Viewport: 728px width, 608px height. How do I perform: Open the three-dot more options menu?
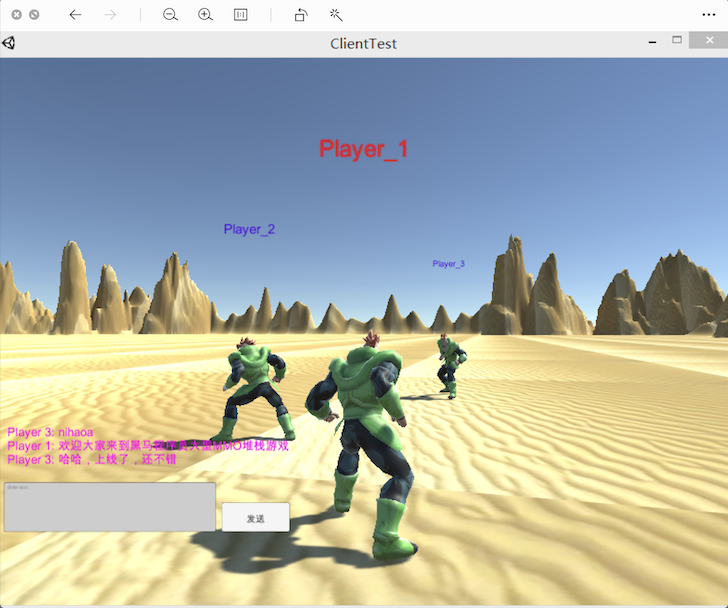[709, 15]
